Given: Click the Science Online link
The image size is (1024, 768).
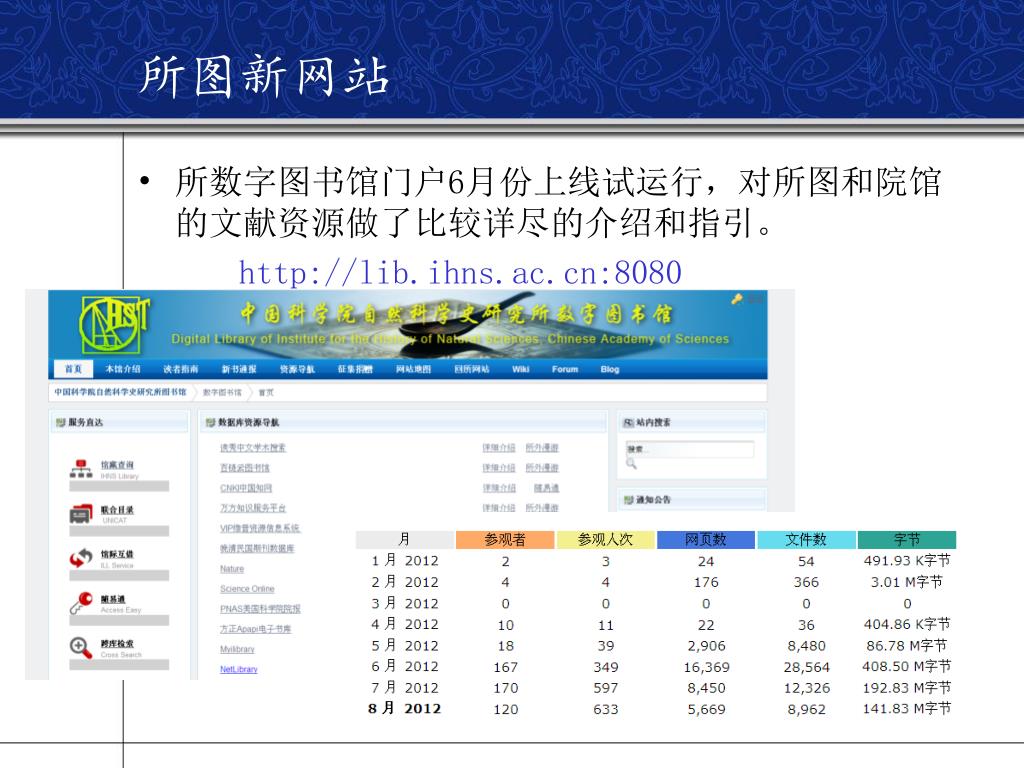Looking at the screenshot, I should coord(247,588).
